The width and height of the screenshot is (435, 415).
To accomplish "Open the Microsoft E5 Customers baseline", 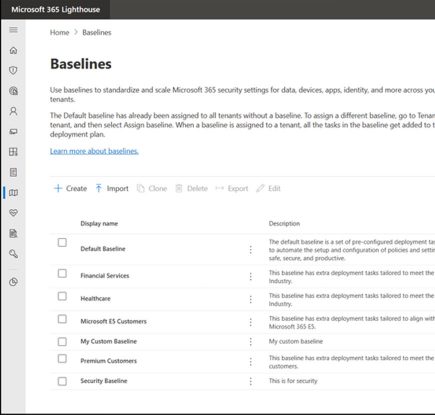I will tap(113, 321).
